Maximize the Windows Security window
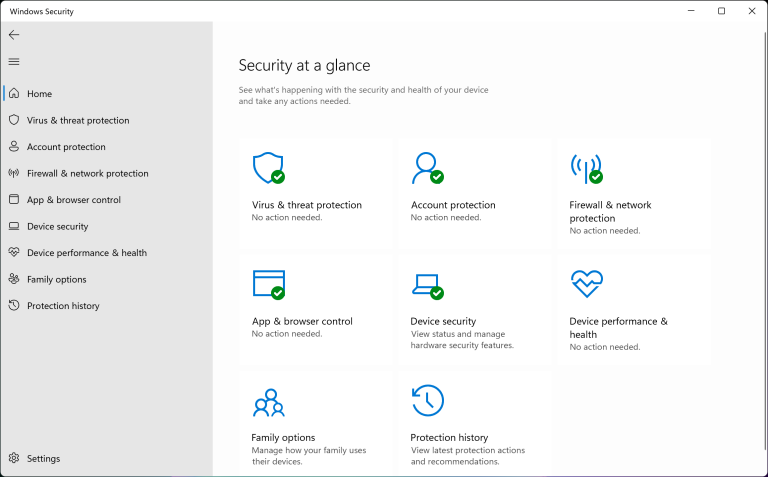 (x=721, y=11)
